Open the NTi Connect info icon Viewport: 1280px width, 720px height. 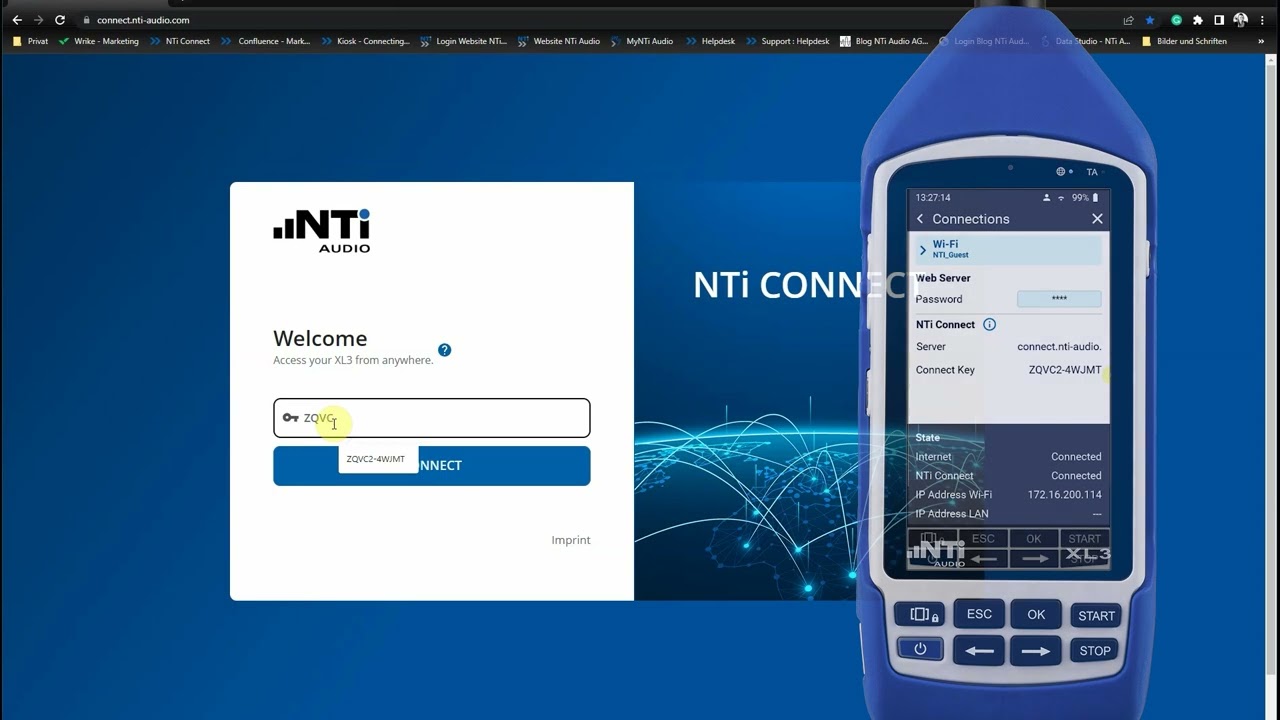click(989, 325)
